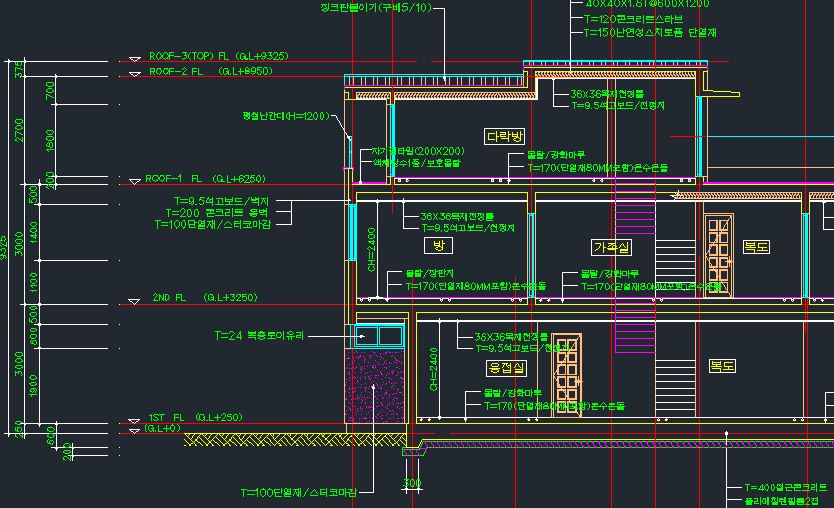Click the 1ST FL level marker triangle
834x508 pixels.
pyautogui.click(x=132, y=420)
